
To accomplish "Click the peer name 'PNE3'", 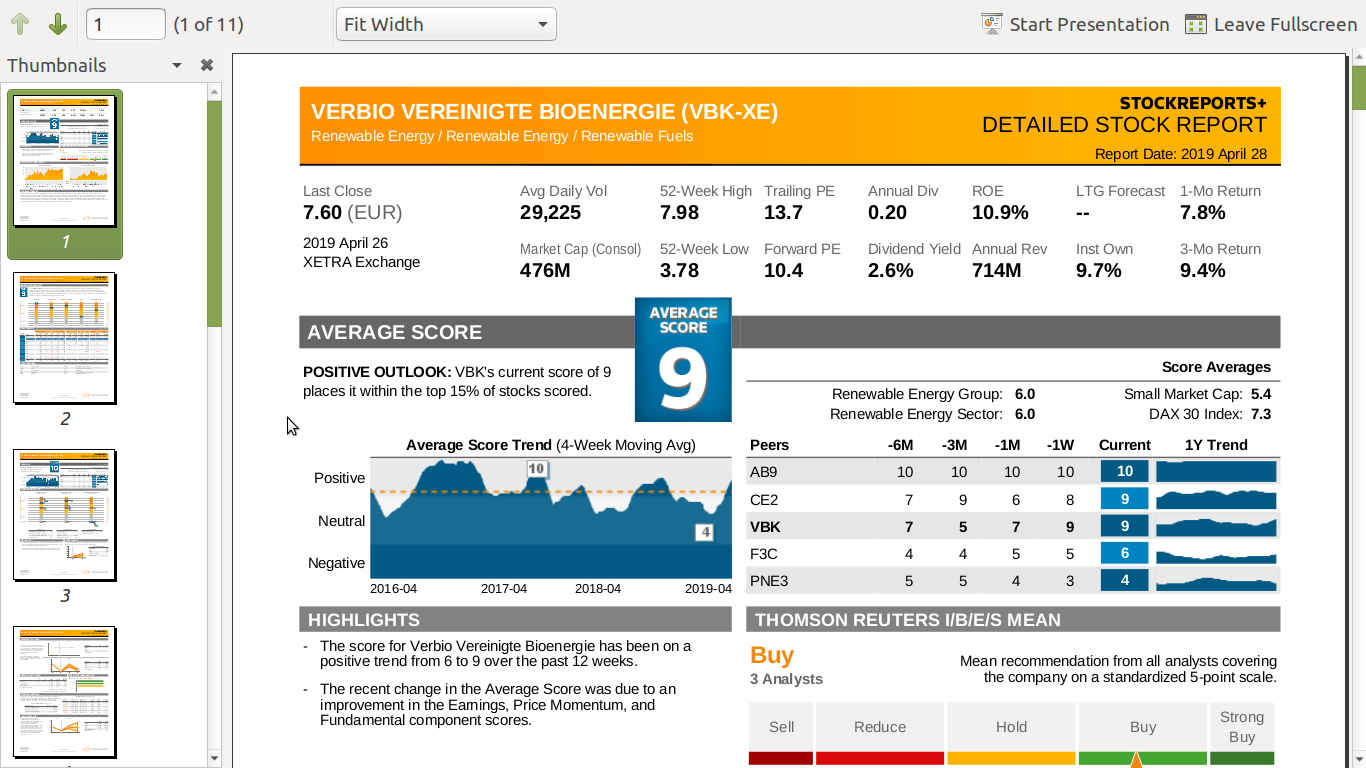I will point(767,580).
